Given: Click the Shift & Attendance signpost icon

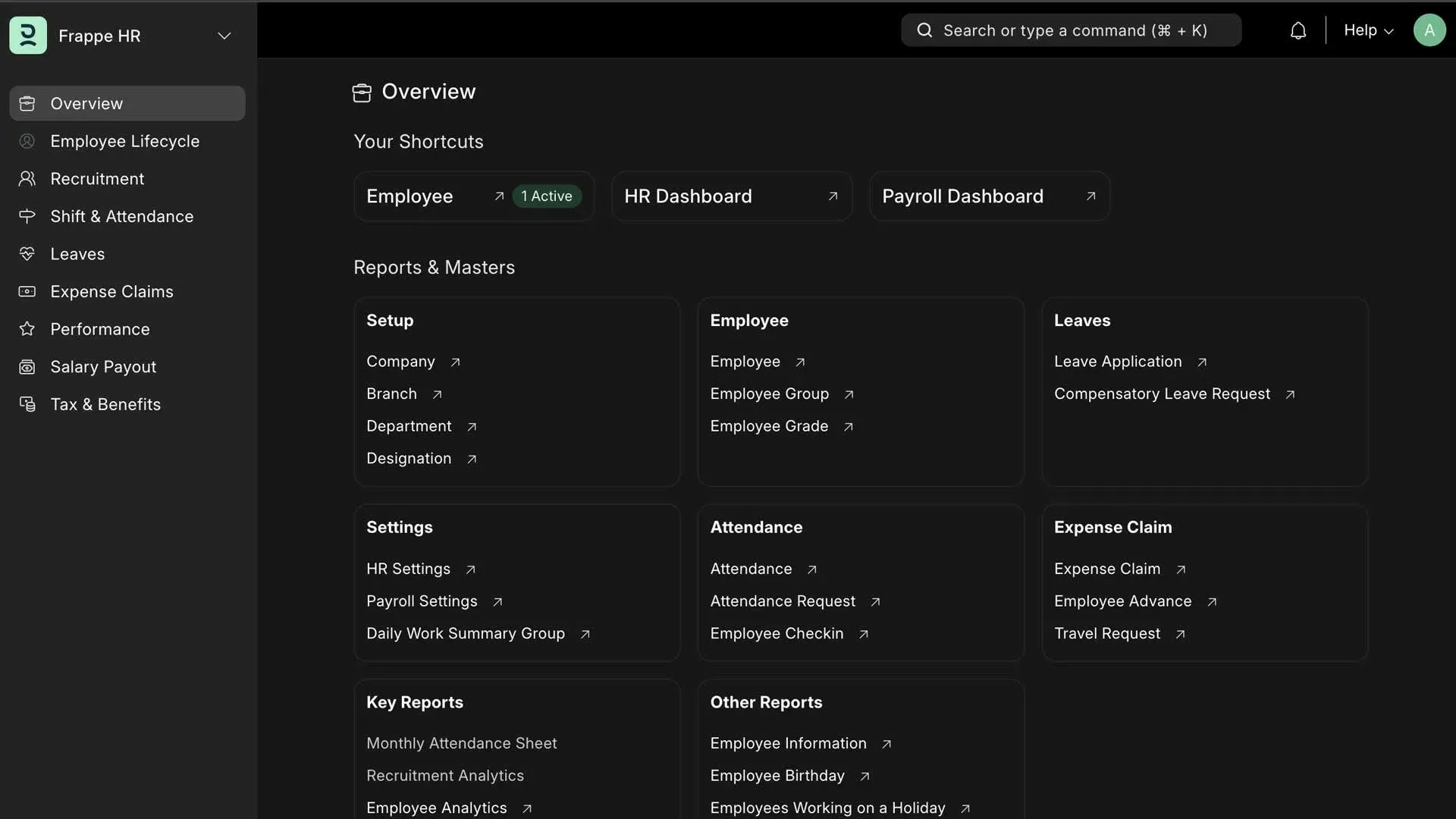Looking at the screenshot, I should tap(27, 217).
